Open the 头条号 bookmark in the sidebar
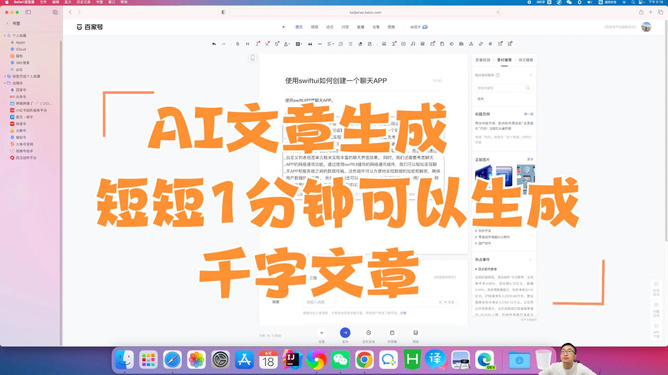This screenshot has width=668, height=375. pyautogui.click(x=21, y=97)
